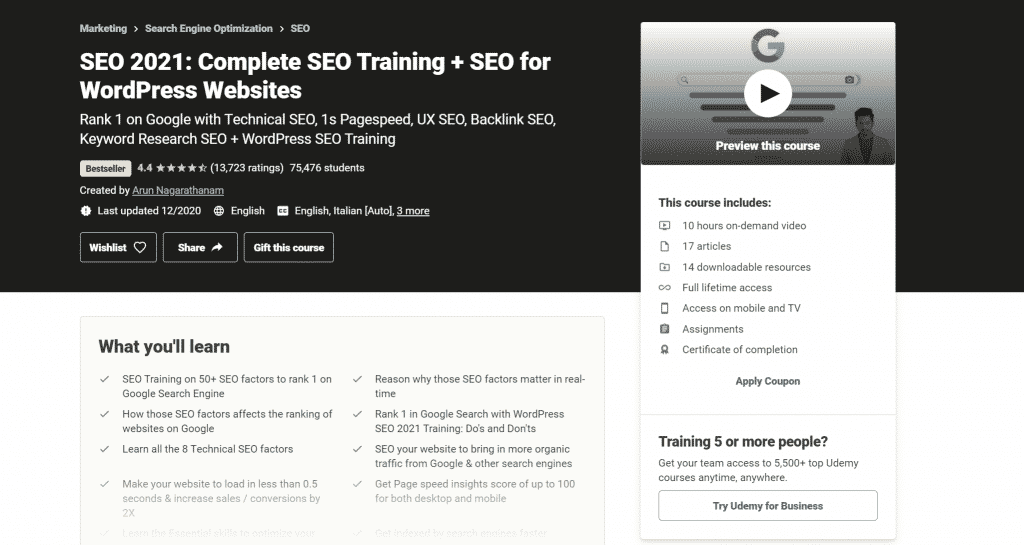
Task: Go to the SEO breadcrumb category
Action: coord(300,29)
